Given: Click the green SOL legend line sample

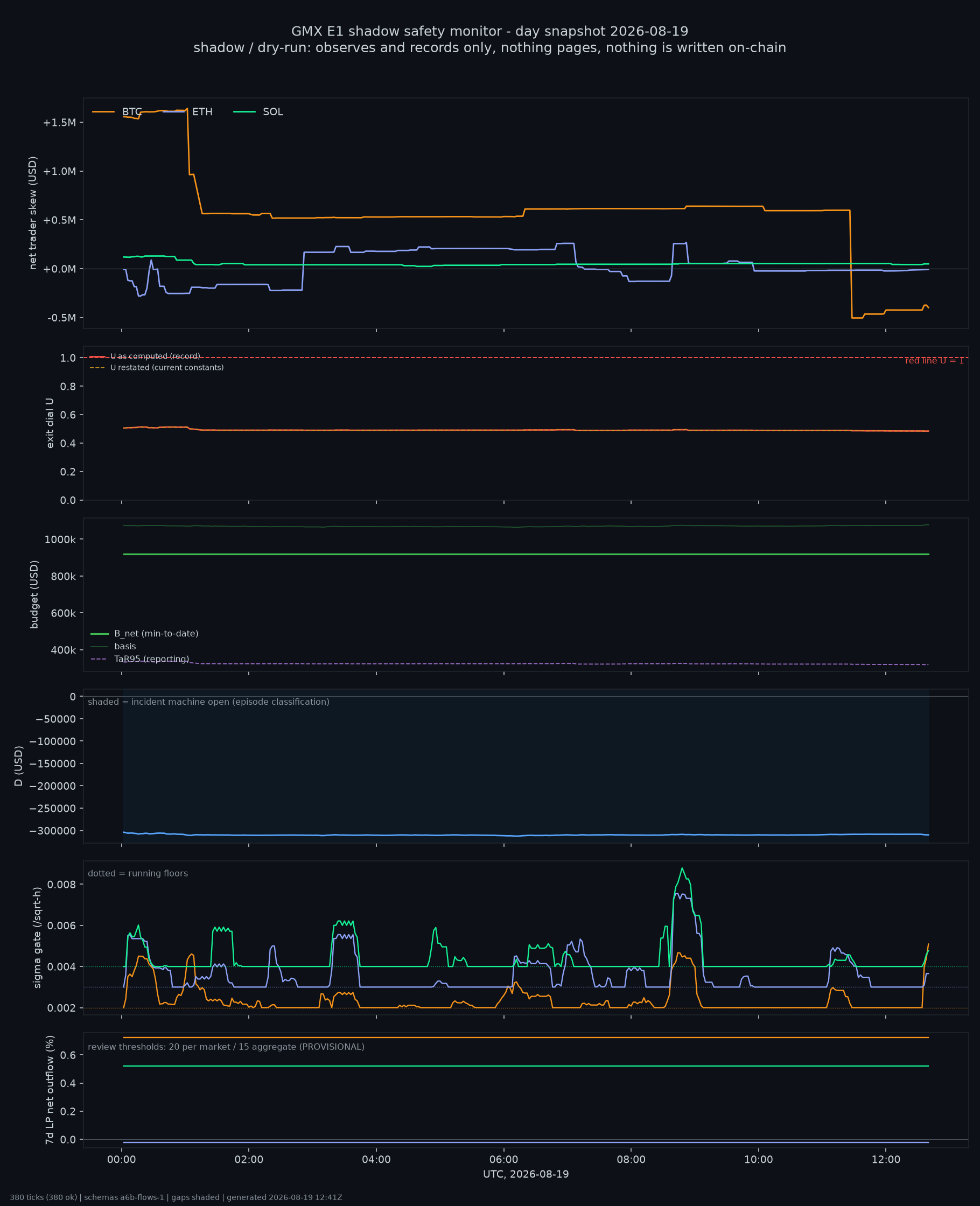Looking at the screenshot, I should coord(244,112).
